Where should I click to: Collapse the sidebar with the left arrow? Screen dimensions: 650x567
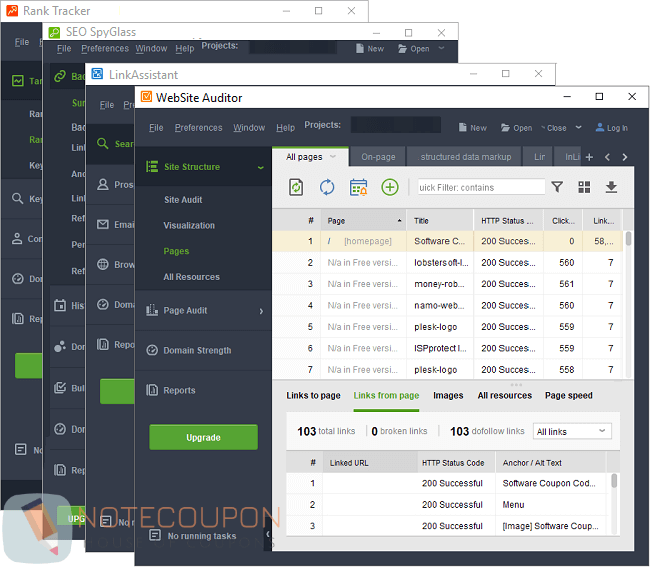tap(268, 534)
